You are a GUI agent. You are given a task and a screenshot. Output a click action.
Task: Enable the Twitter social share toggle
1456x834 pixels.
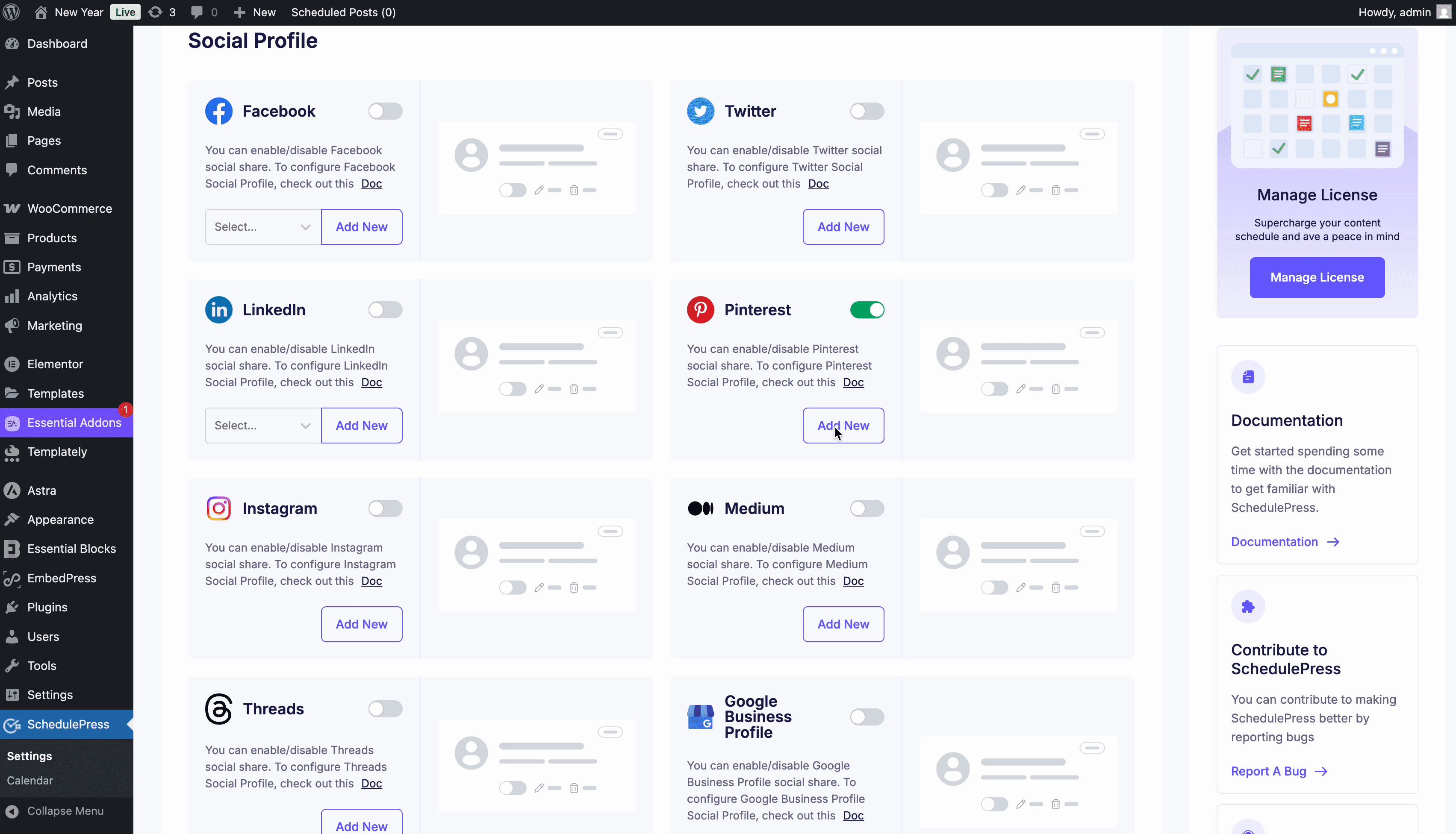pos(867,111)
